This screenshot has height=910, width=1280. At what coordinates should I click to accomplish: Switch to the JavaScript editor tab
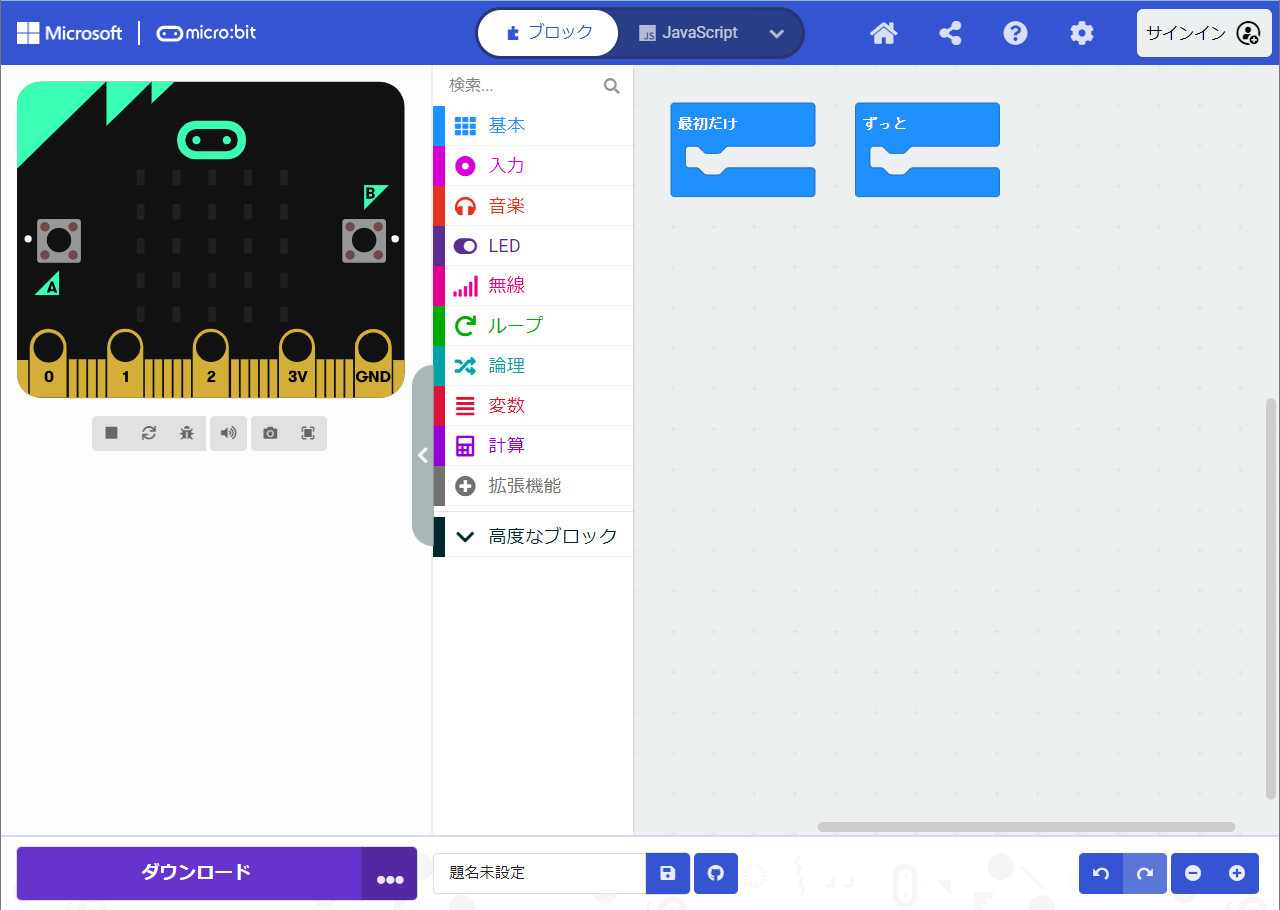688,33
